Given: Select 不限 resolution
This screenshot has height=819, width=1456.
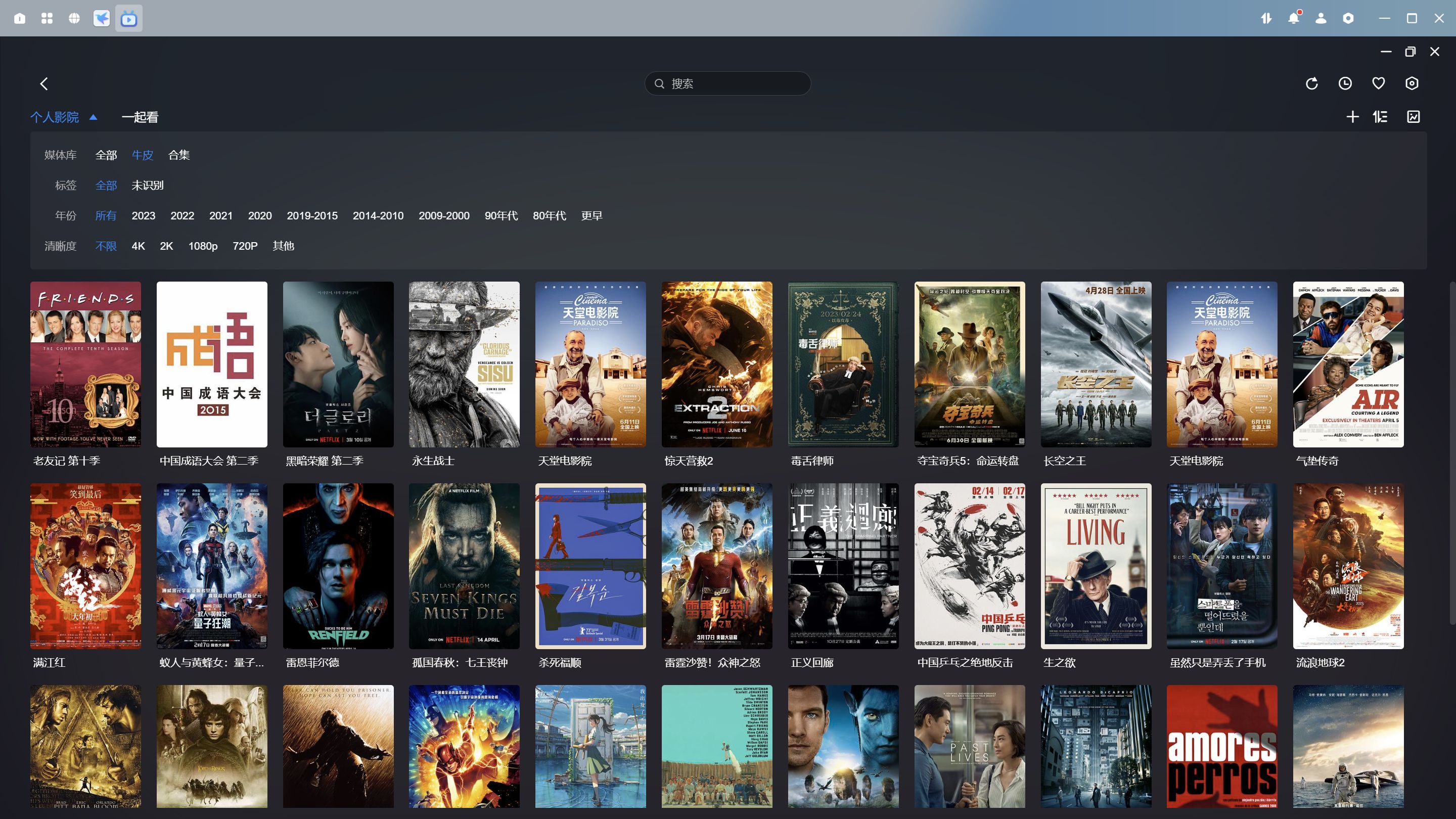Looking at the screenshot, I should 106,246.
